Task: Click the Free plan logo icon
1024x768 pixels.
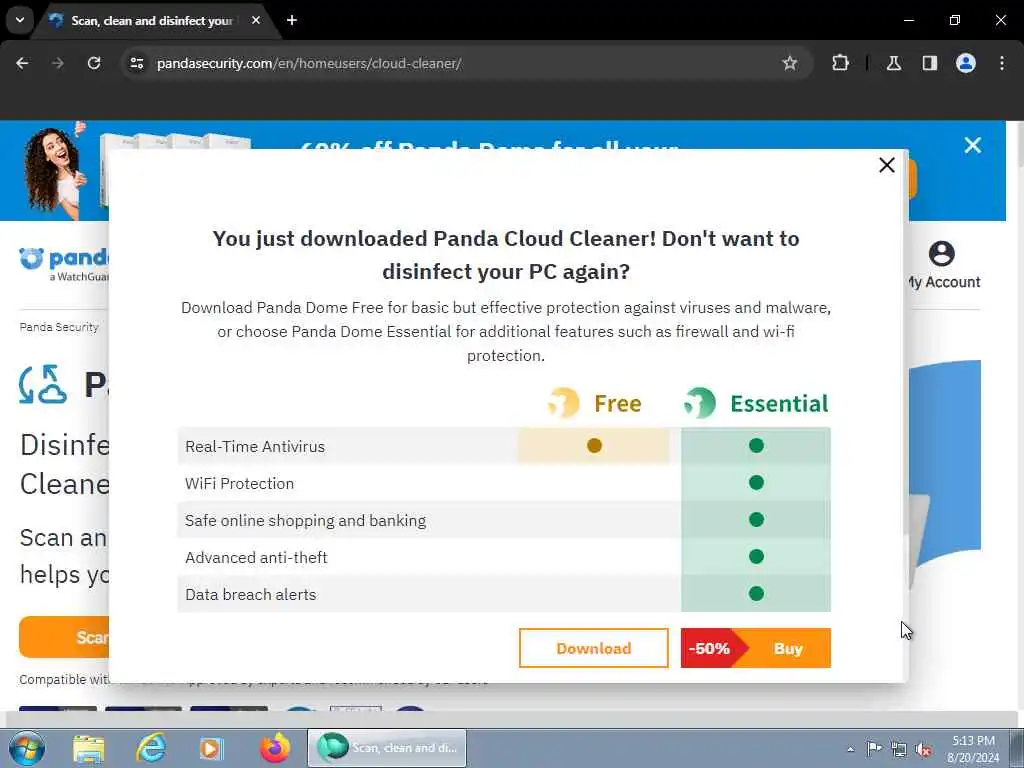Action: coord(564,403)
